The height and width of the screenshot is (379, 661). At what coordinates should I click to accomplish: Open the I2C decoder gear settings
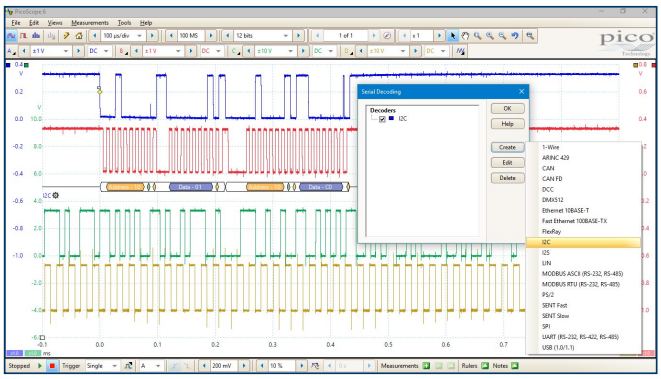56,195
